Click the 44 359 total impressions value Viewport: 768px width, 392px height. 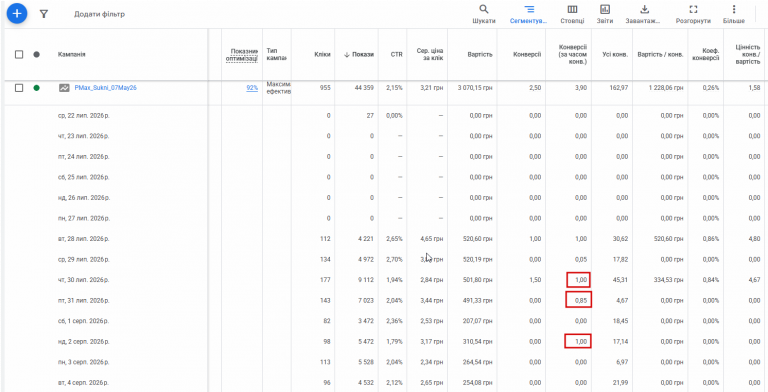click(x=363, y=88)
